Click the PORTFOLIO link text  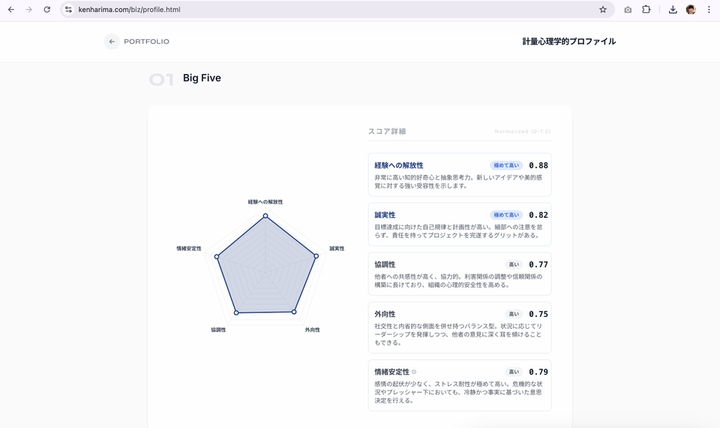point(146,42)
